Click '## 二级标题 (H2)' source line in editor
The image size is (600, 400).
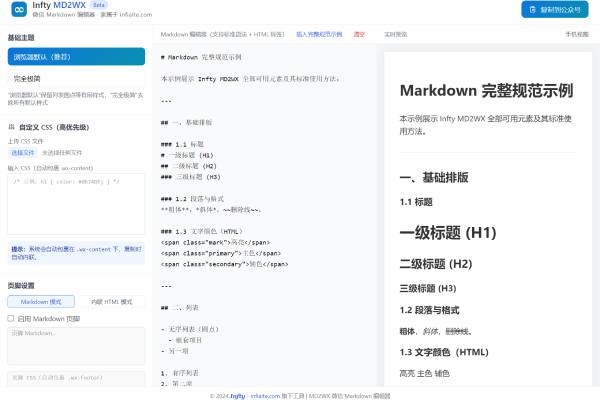point(189,166)
